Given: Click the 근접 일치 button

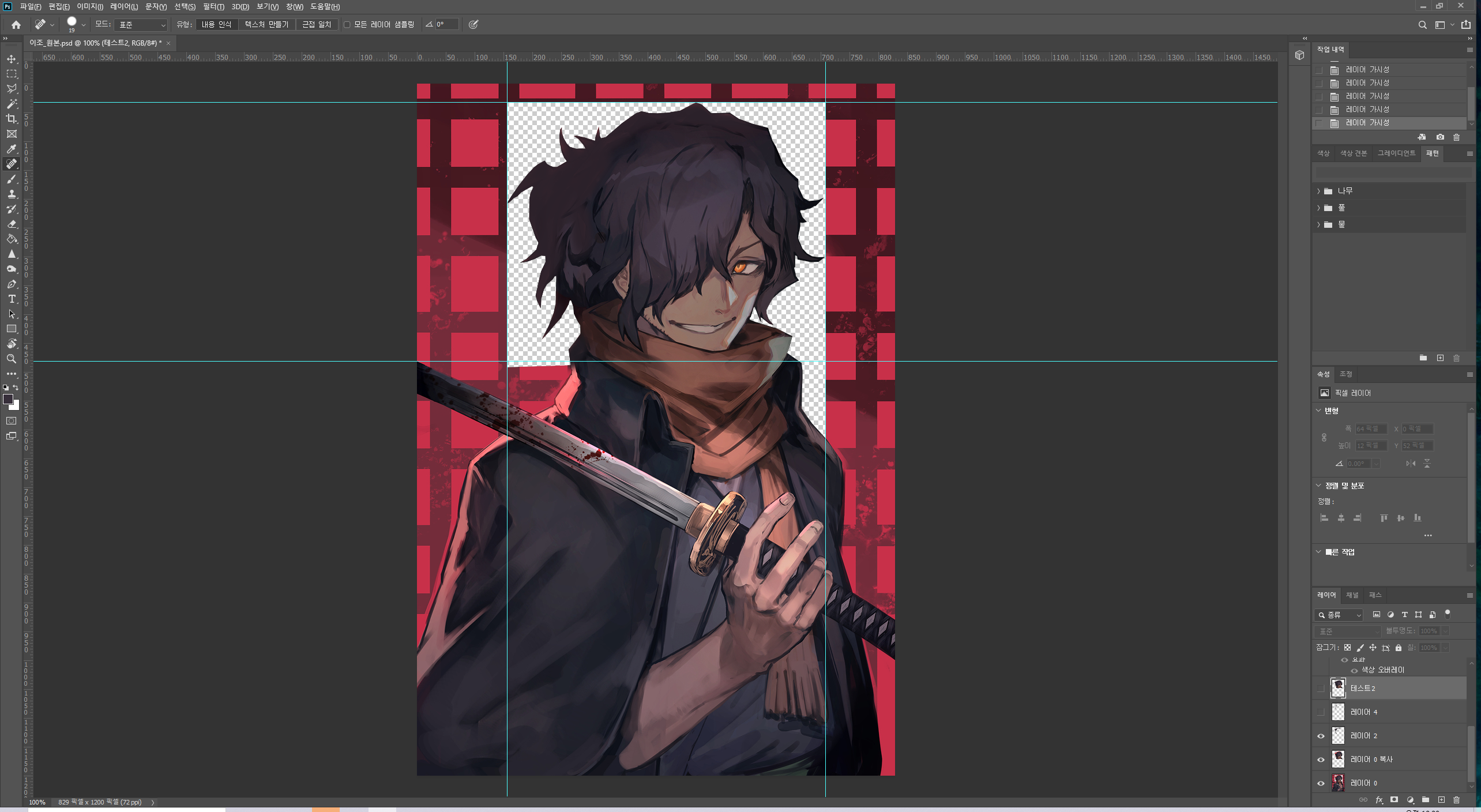Looking at the screenshot, I should (317, 25).
